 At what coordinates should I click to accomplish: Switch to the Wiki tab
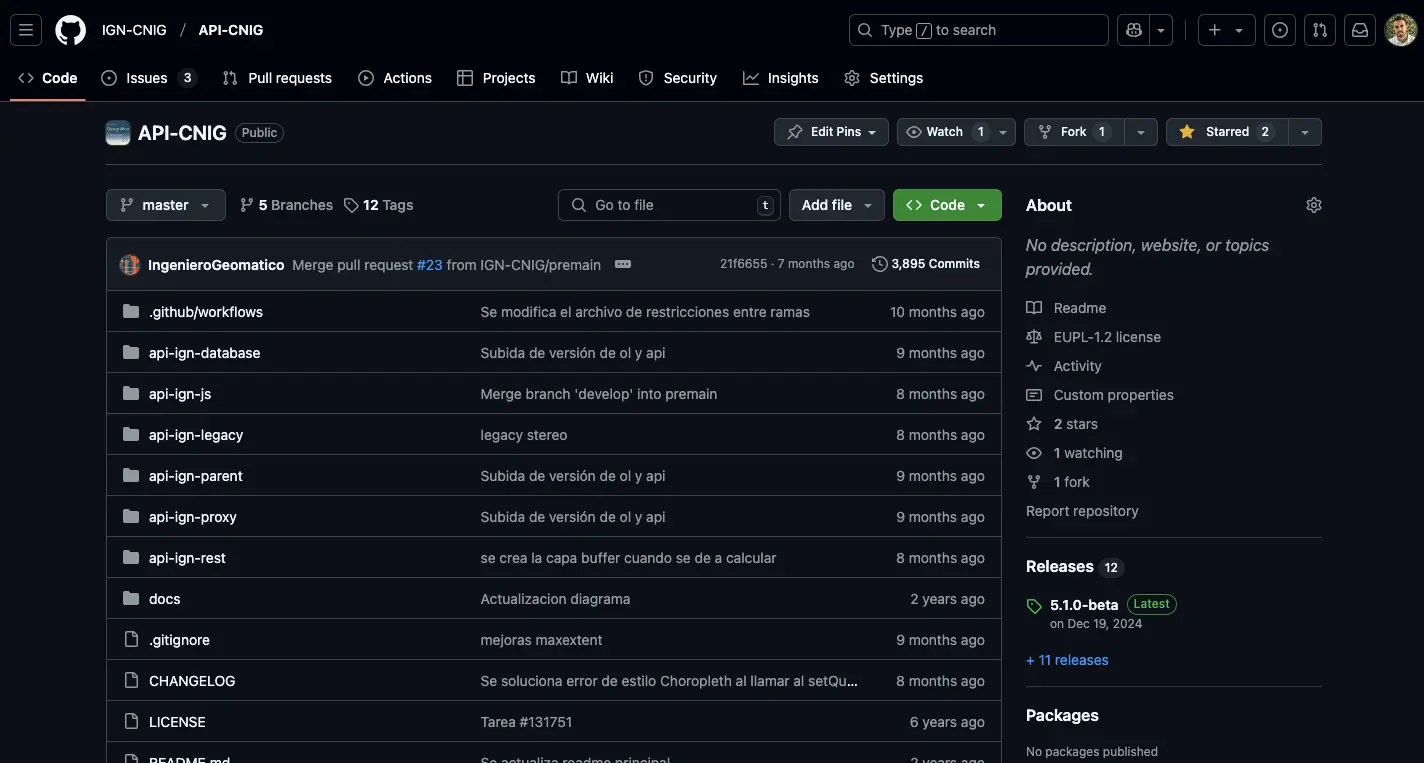point(587,78)
